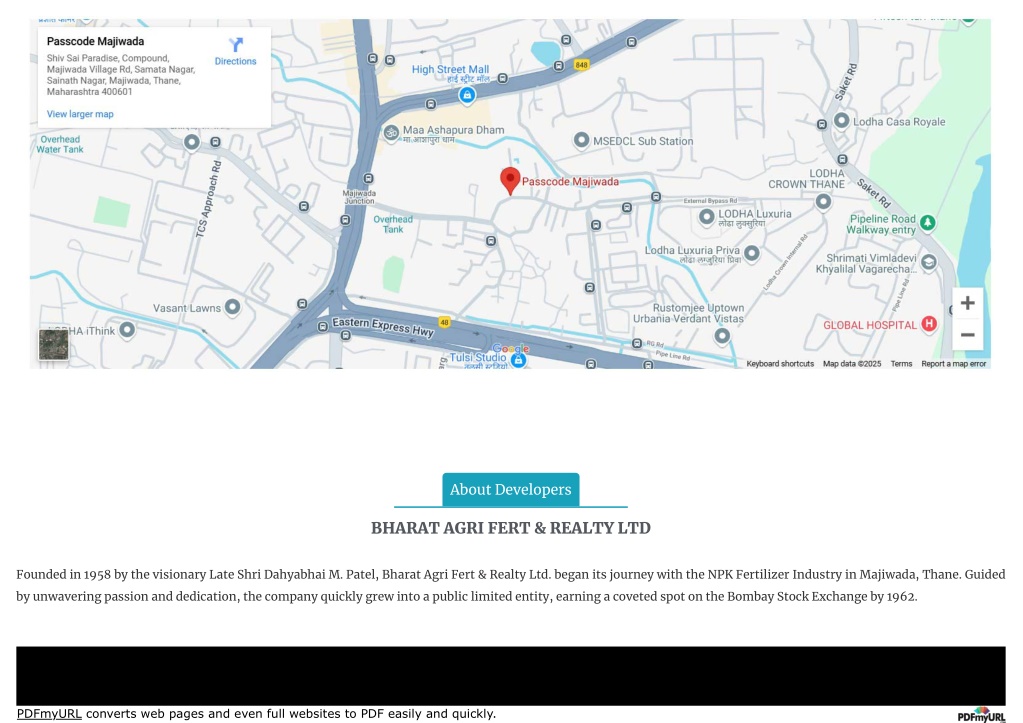This screenshot has height=723, width=1023.
Task: Click the External Bypass Rd label
Action: (710, 201)
